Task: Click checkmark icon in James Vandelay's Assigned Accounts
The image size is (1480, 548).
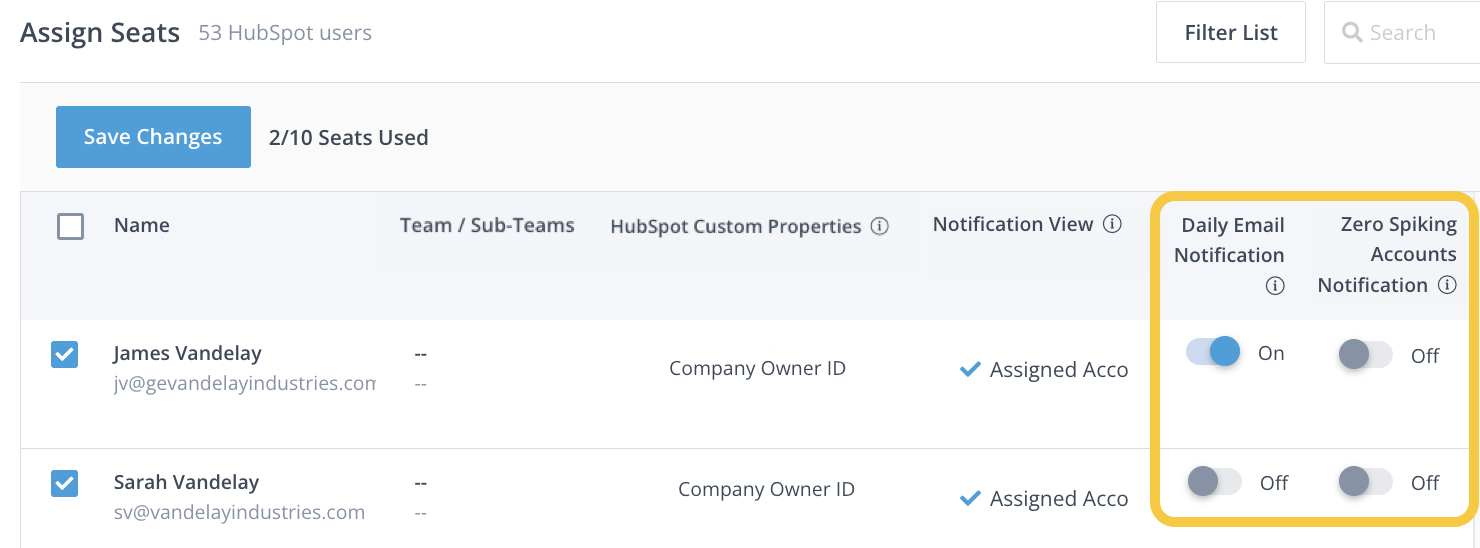Action: (x=969, y=370)
